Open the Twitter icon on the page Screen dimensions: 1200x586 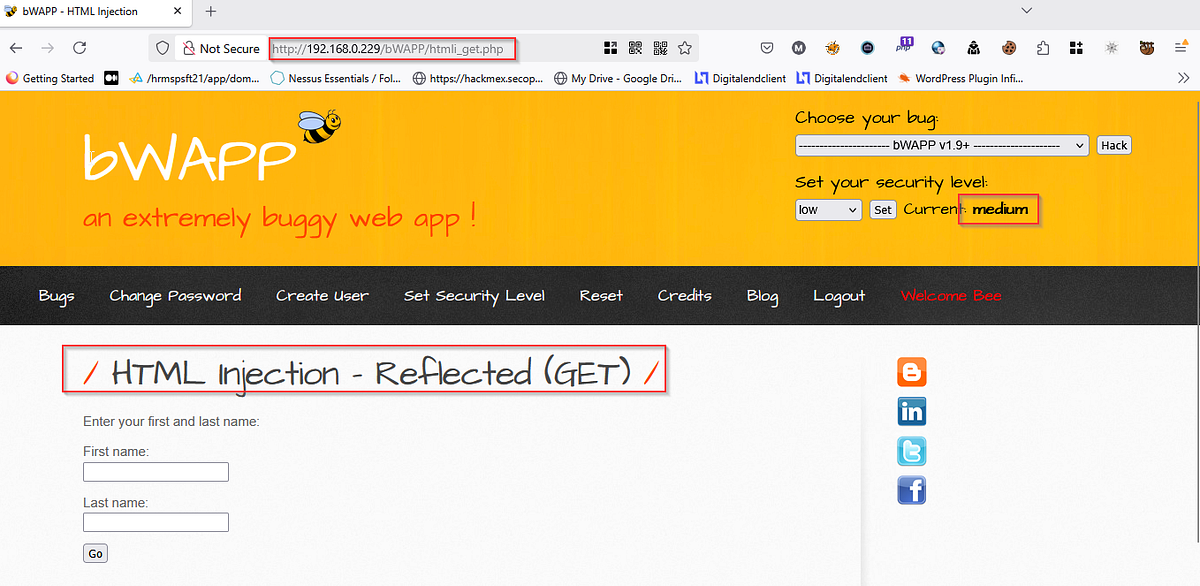tap(911, 451)
